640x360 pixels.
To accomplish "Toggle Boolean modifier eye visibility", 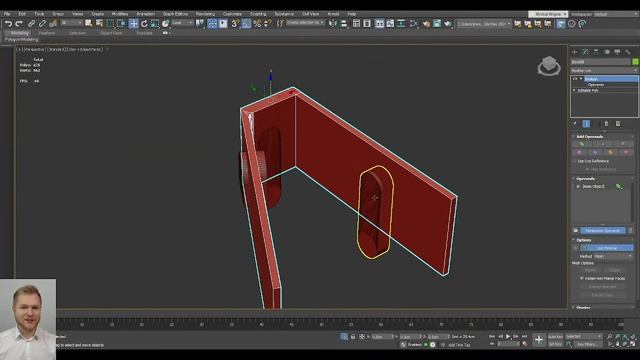I will (x=575, y=79).
